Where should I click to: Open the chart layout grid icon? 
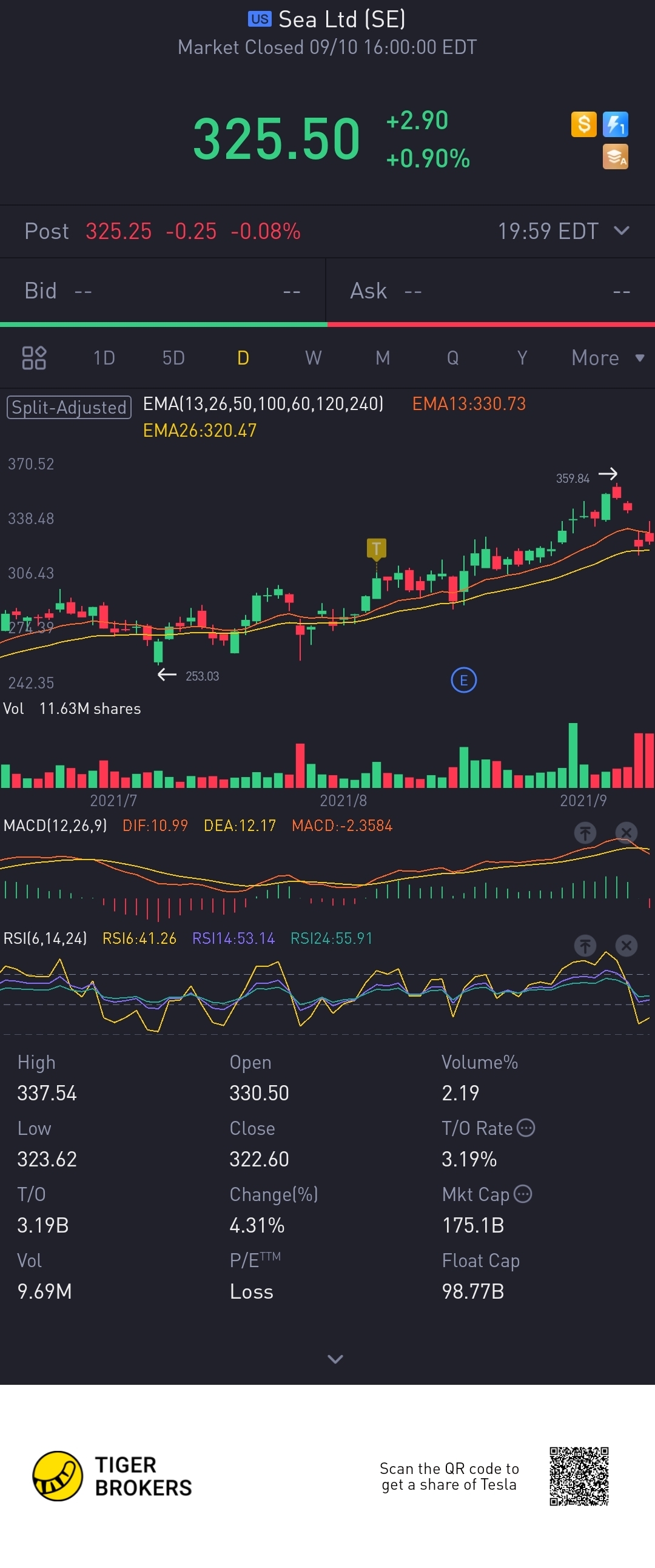(34, 358)
